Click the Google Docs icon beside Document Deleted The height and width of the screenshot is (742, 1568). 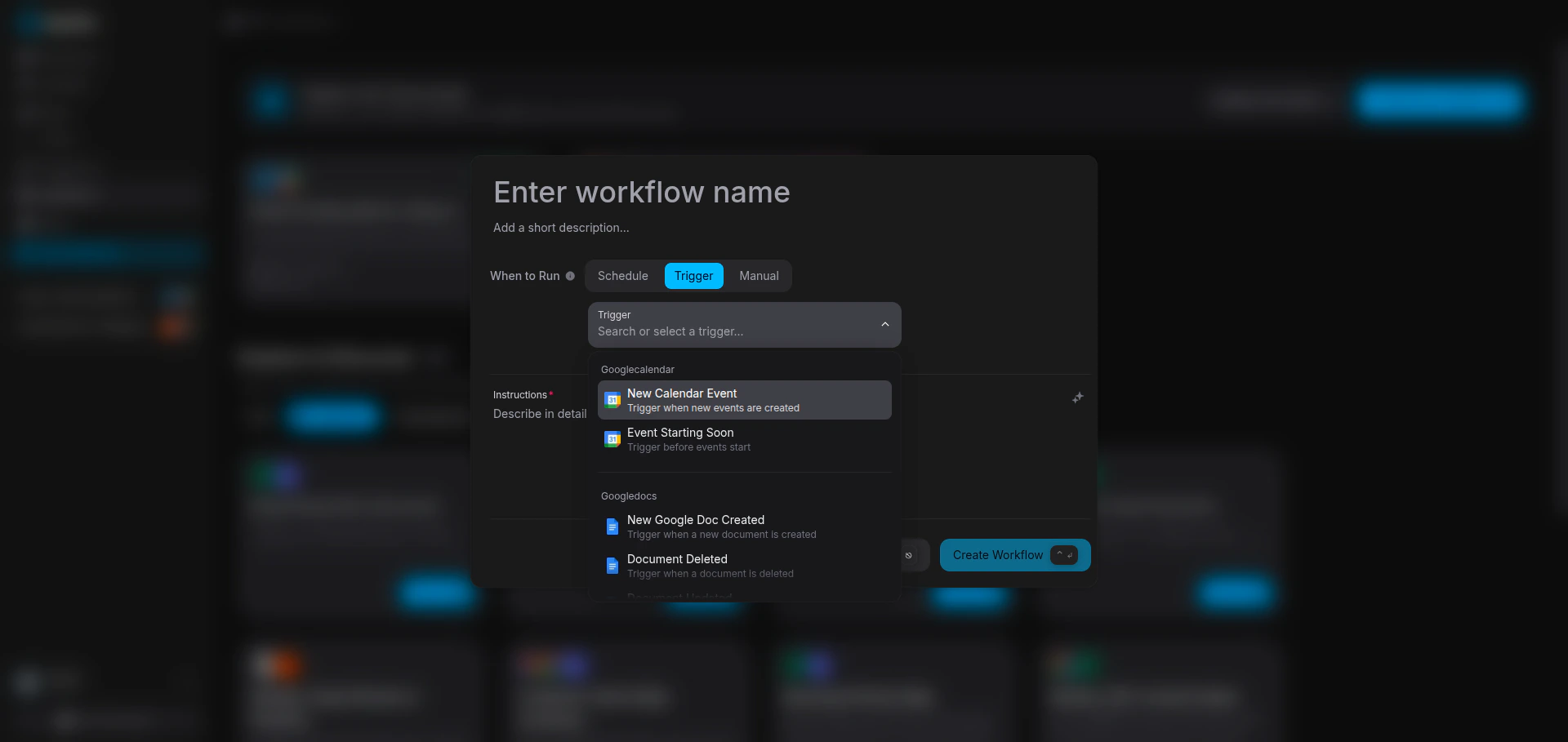coord(612,565)
